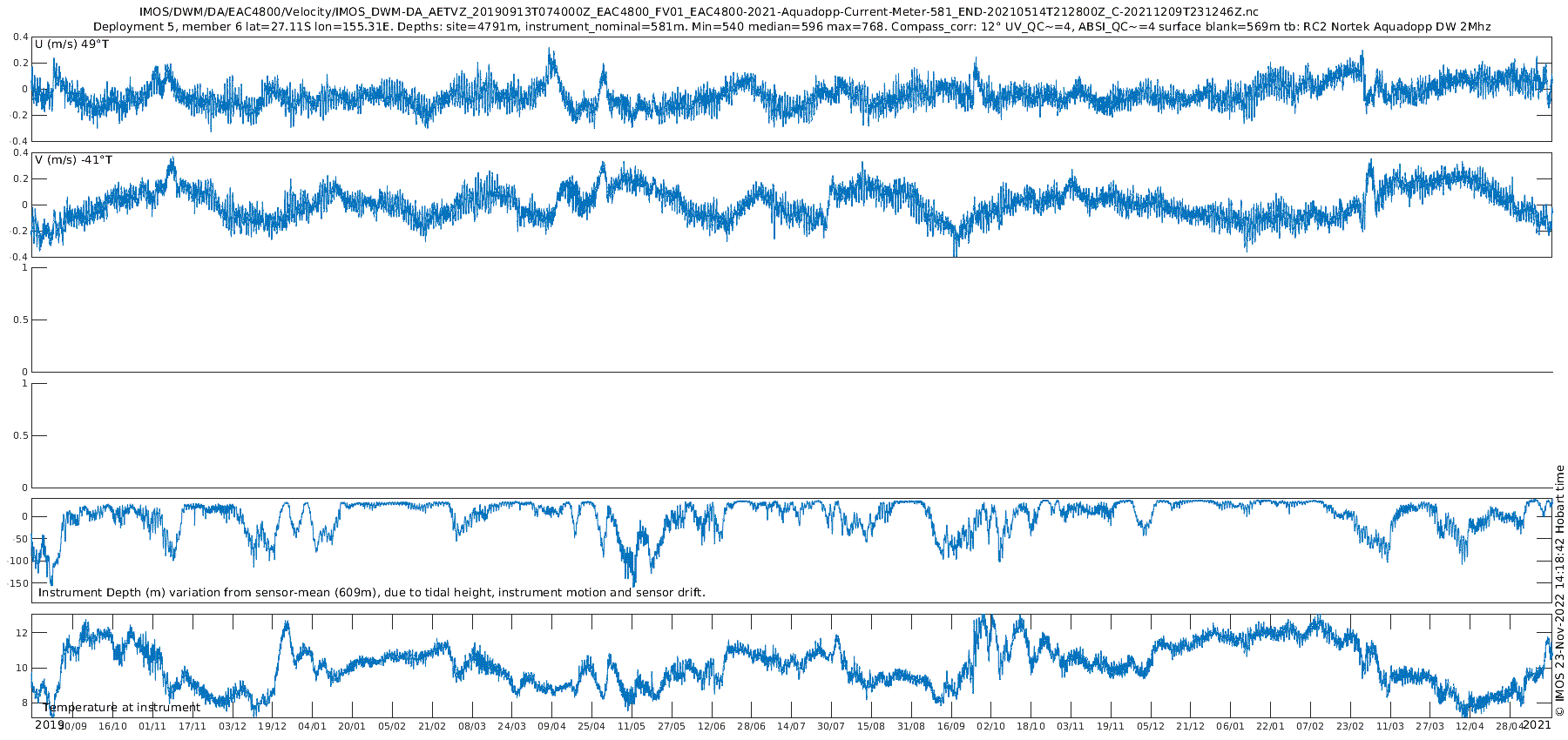This screenshot has height=740, width=1568.
Task: Click the 15/08 date tick label
Action: pyautogui.click(x=871, y=726)
